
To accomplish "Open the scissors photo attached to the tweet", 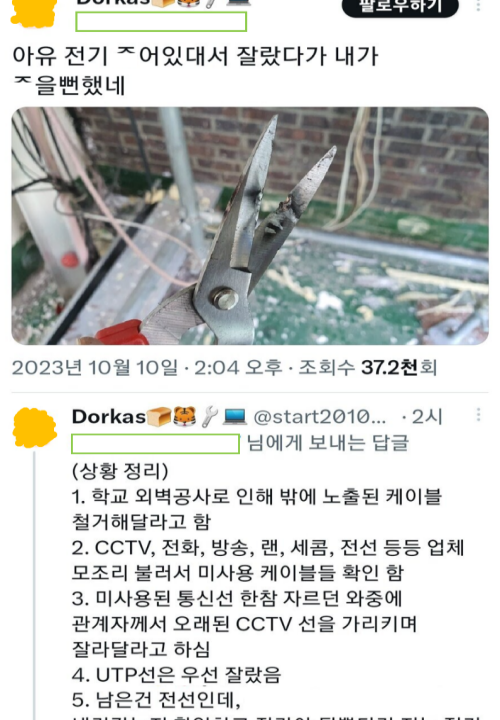I will (250, 226).
